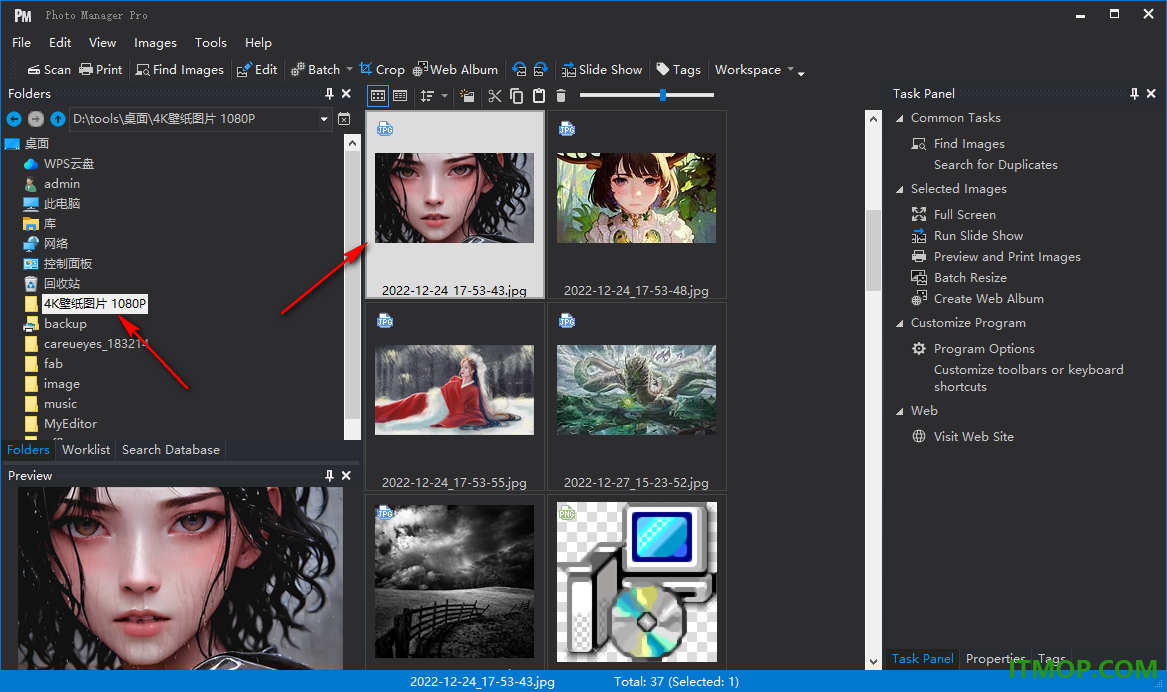Collapse the Selected Images section
The image size is (1167, 692).
[x=899, y=189]
